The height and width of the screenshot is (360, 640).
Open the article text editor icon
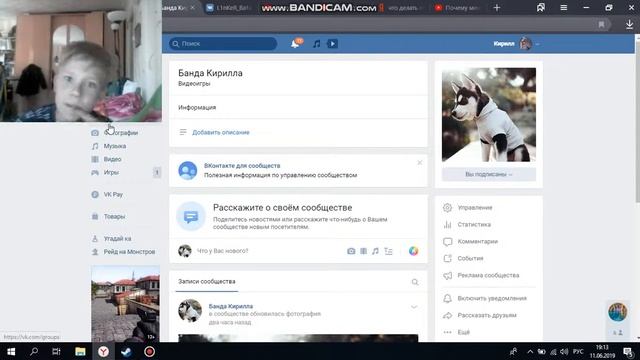(388, 251)
